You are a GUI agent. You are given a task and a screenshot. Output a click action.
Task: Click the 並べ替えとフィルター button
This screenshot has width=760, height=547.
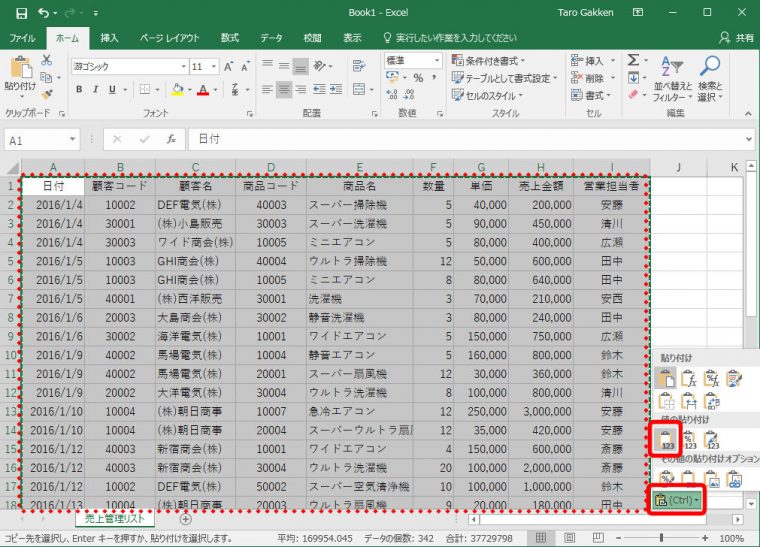coord(672,78)
